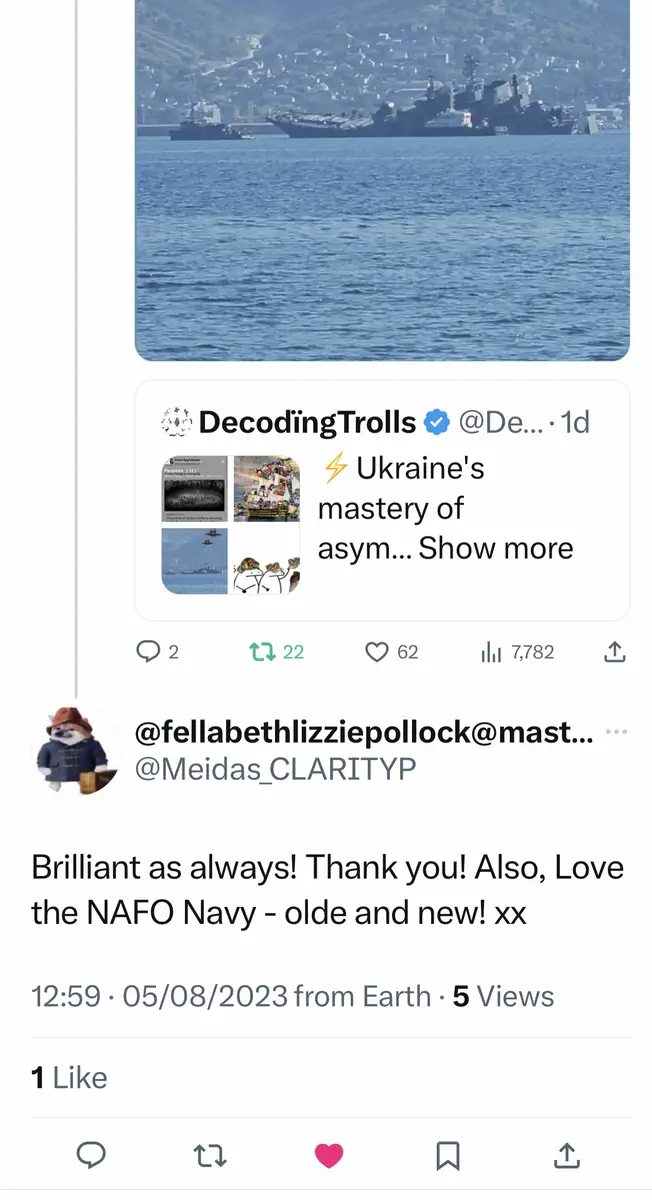Open the three-dot more options menu
The height and width of the screenshot is (1200, 652).
(617, 733)
